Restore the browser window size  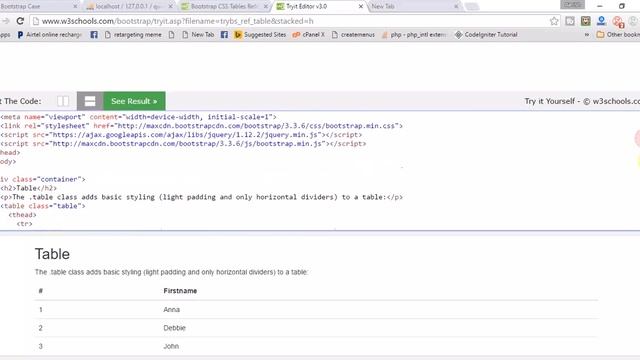[622, 6]
